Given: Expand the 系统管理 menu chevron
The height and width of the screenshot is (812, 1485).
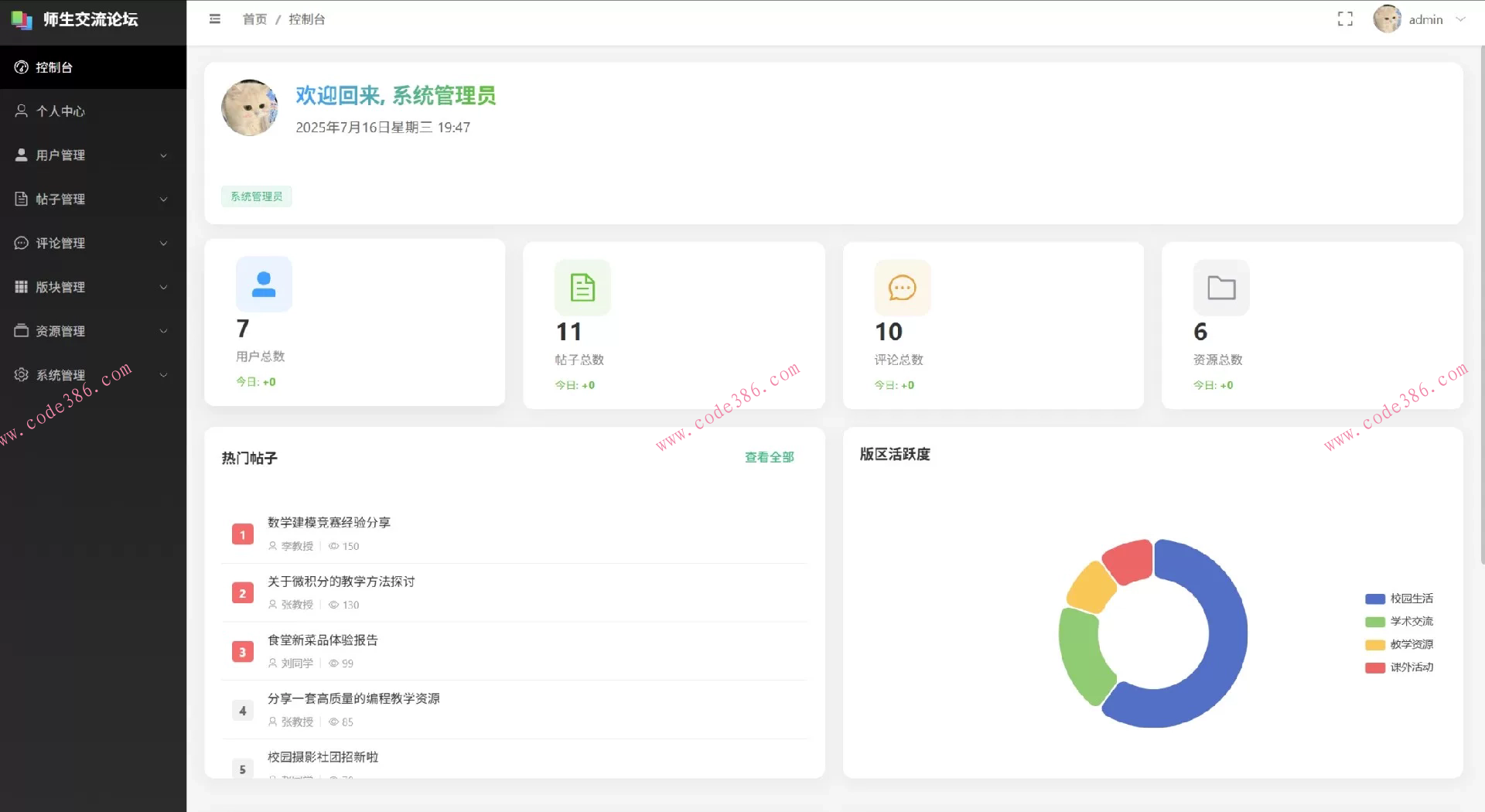Looking at the screenshot, I should [163, 375].
